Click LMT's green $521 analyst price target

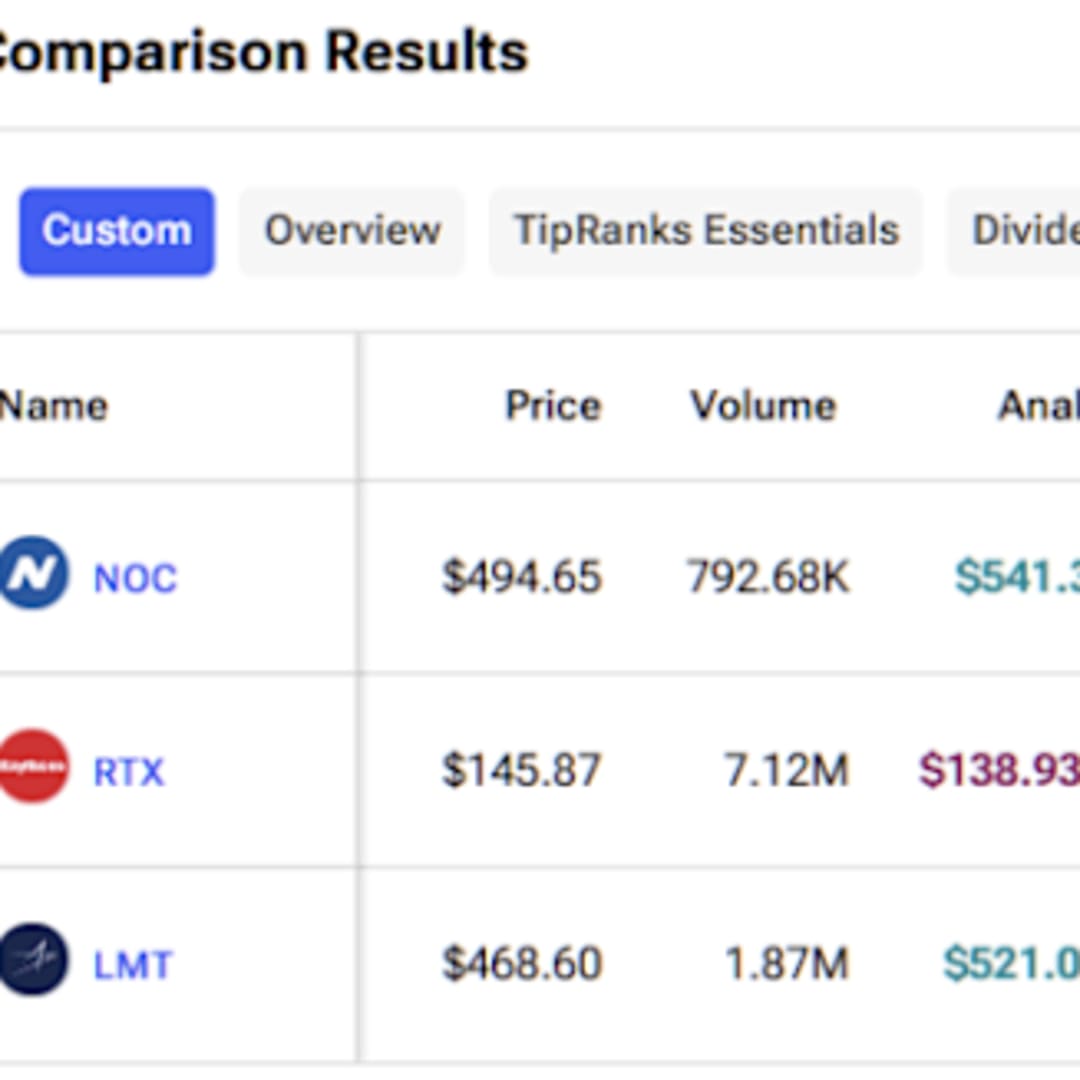[1011, 964]
